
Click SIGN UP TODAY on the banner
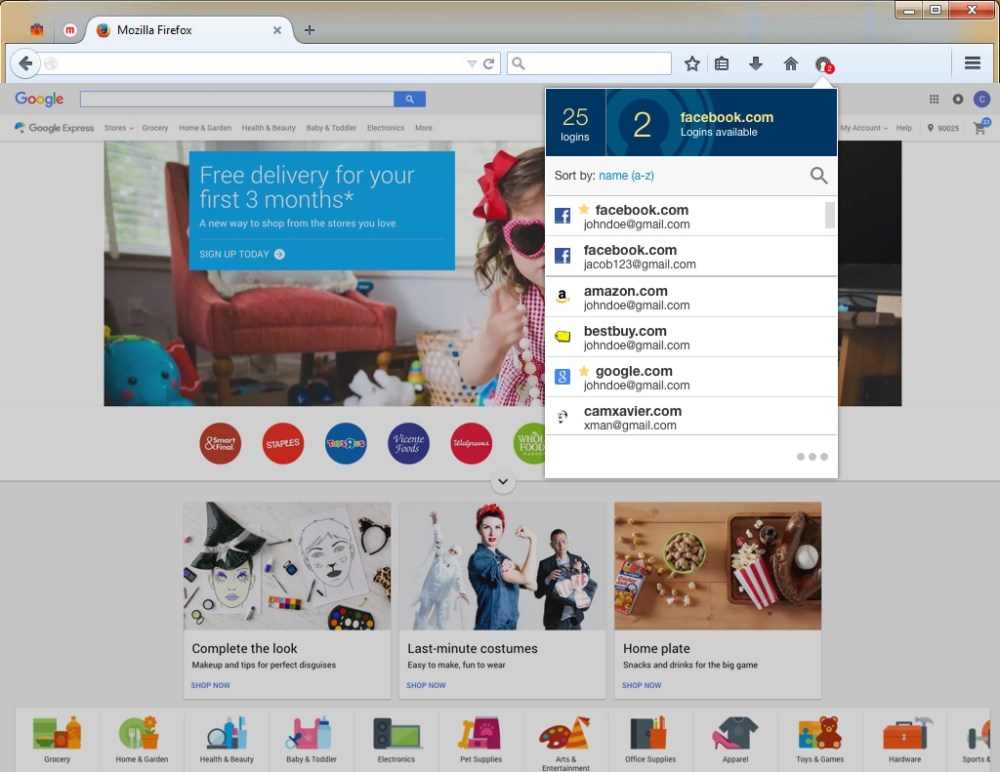[x=242, y=254]
